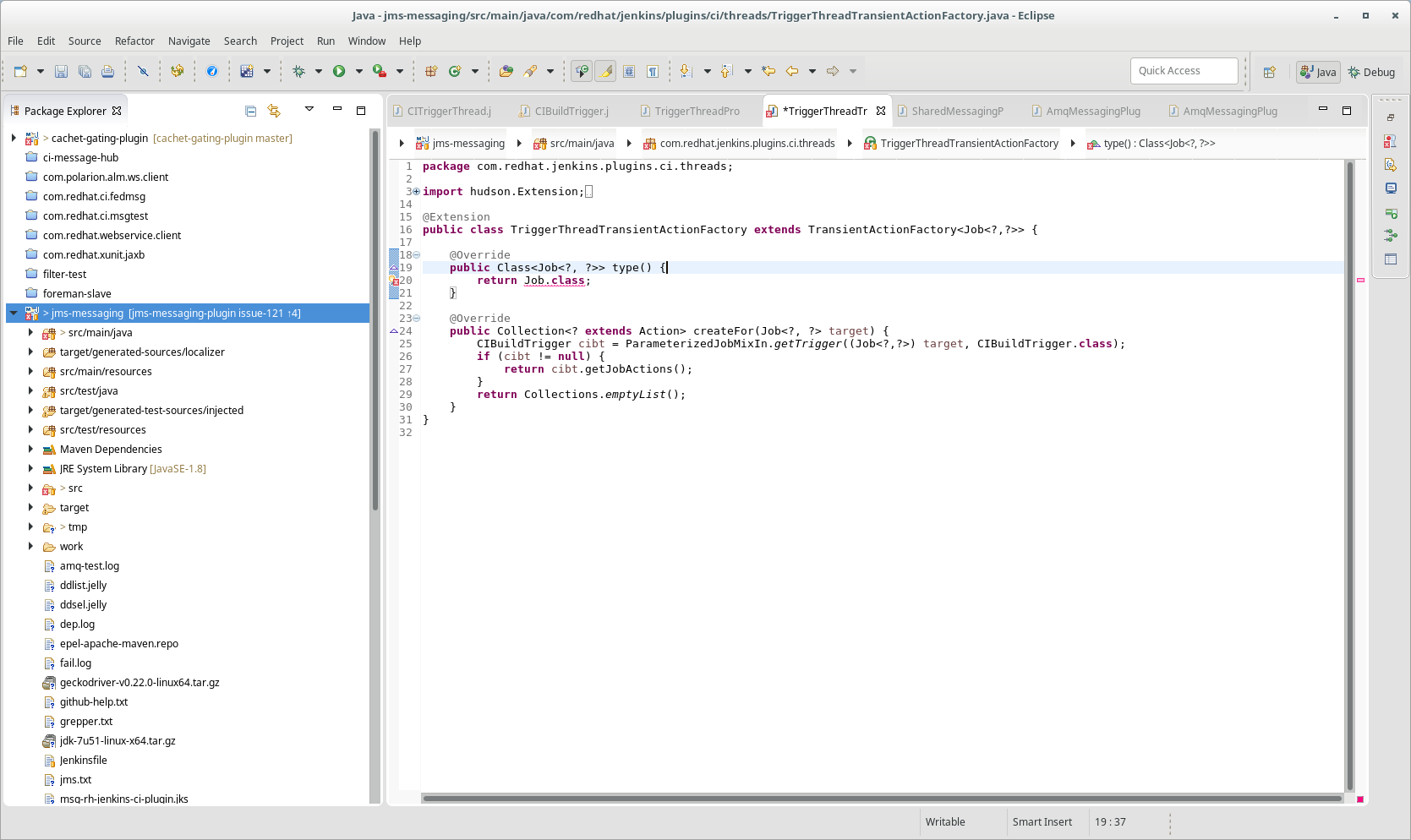Navigate forward with the right arrow icon
Screen dimensions: 1411x840
pos(833,72)
